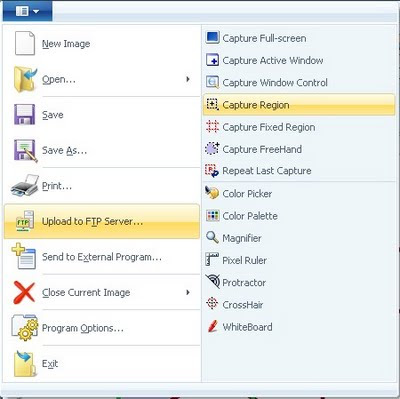Open the WhiteBoard red pen icon
This screenshot has height=399, width=400.
[x=212, y=327]
